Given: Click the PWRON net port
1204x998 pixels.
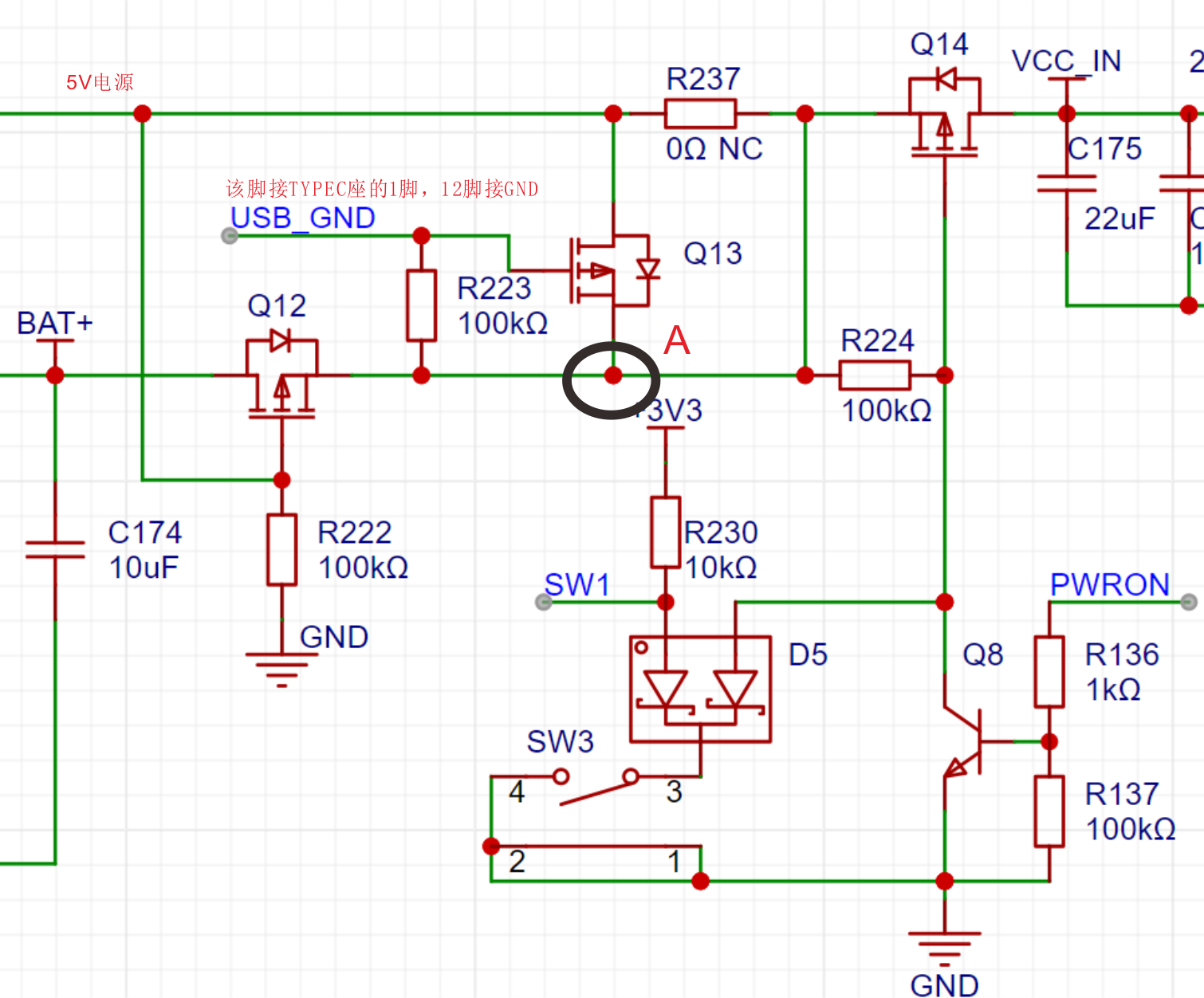Looking at the screenshot, I should [1189, 602].
